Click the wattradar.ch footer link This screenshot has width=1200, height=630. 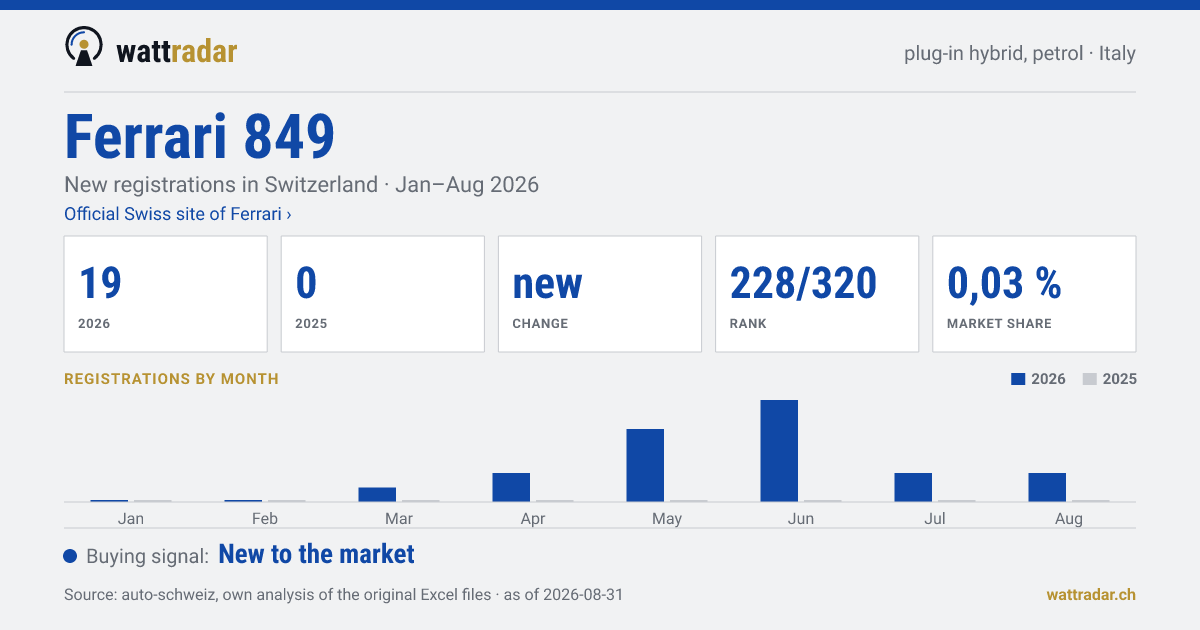coord(1091,594)
